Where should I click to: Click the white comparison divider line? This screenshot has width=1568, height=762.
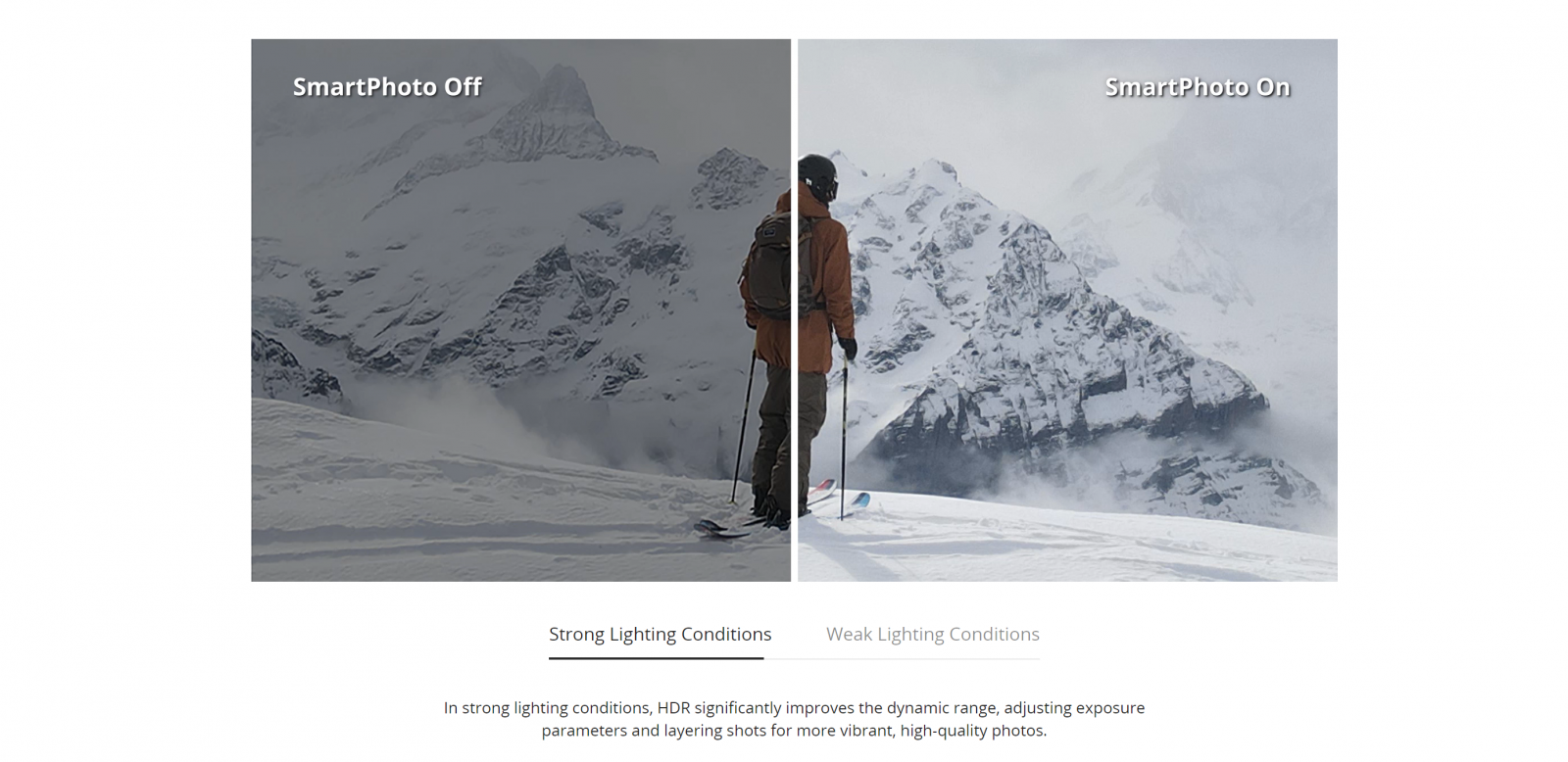794,310
